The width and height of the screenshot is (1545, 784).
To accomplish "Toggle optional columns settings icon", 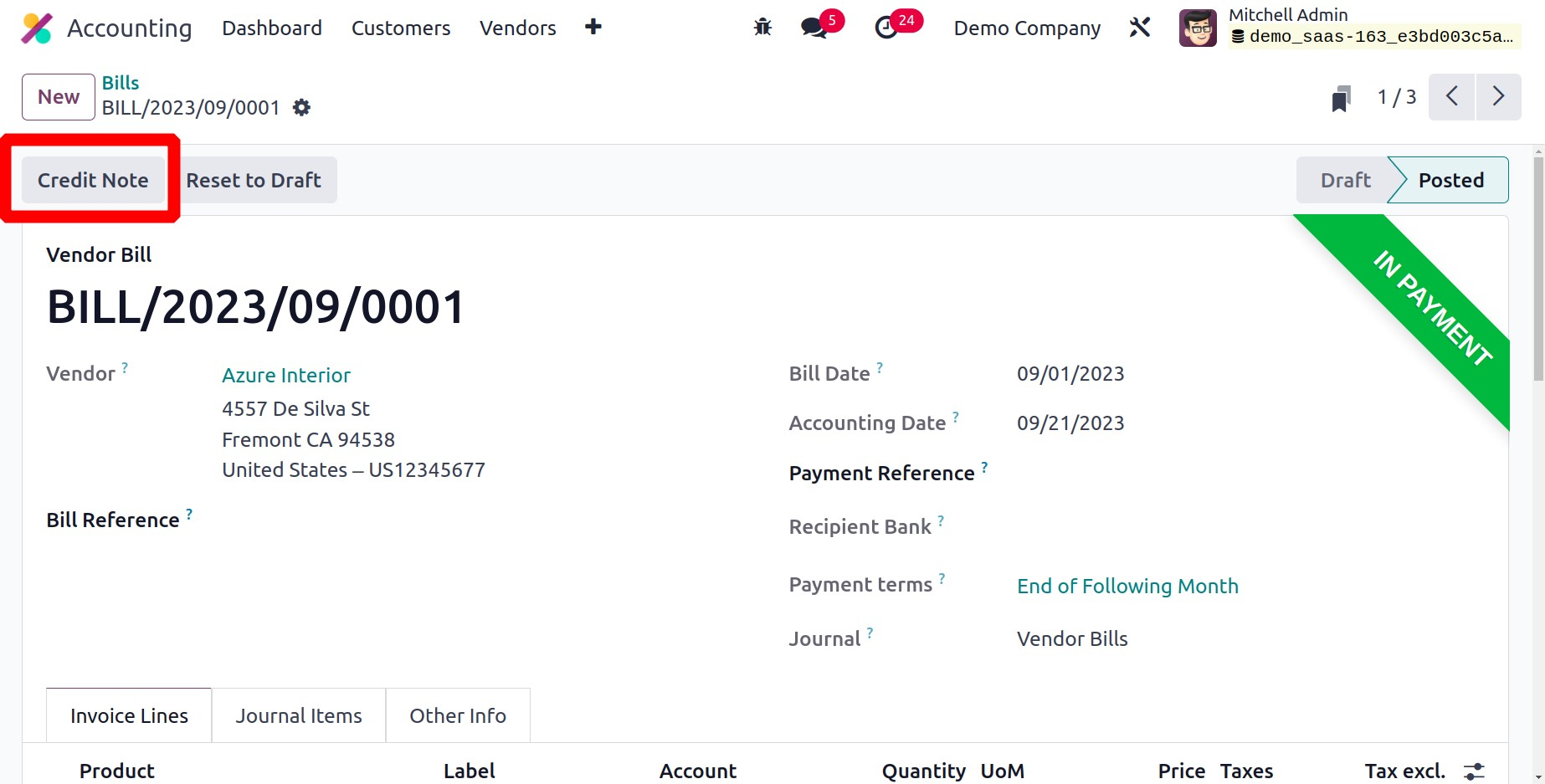I will point(1474,771).
